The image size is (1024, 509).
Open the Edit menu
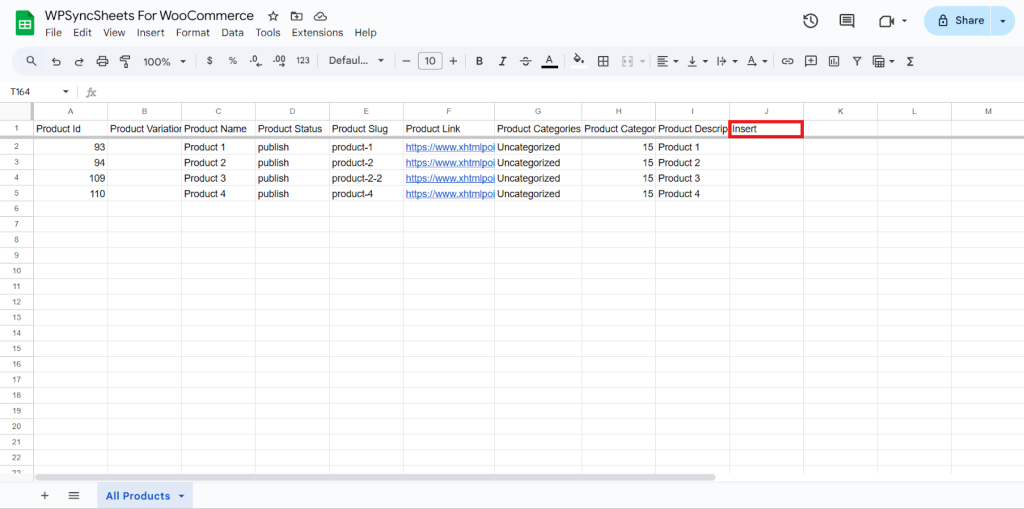point(82,33)
